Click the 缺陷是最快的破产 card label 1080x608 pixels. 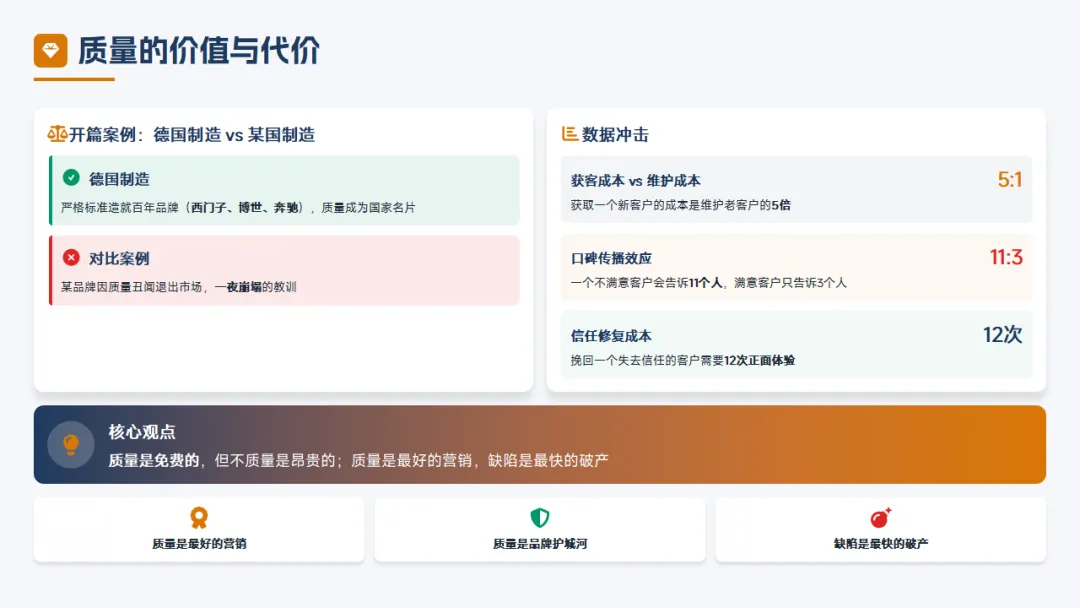click(880, 544)
